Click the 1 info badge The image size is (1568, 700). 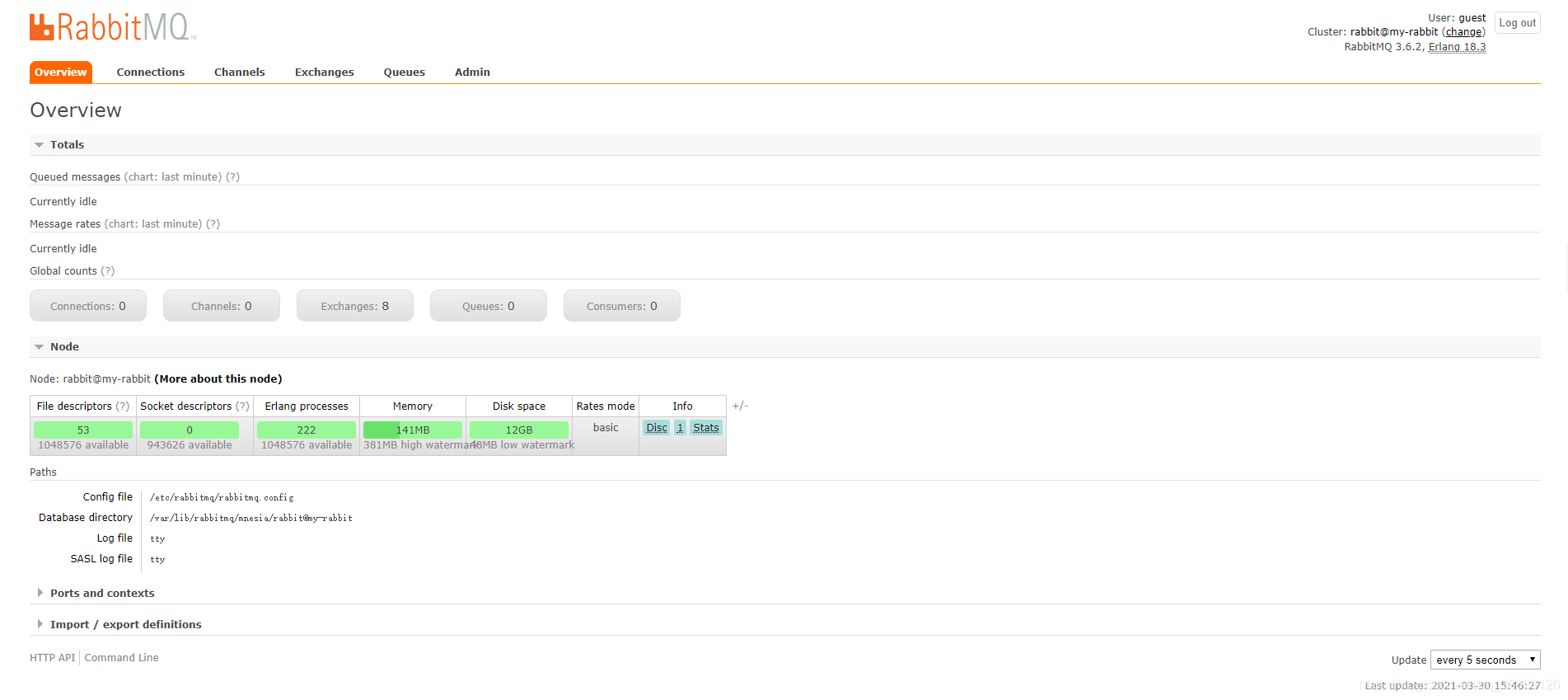coord(680,428)
